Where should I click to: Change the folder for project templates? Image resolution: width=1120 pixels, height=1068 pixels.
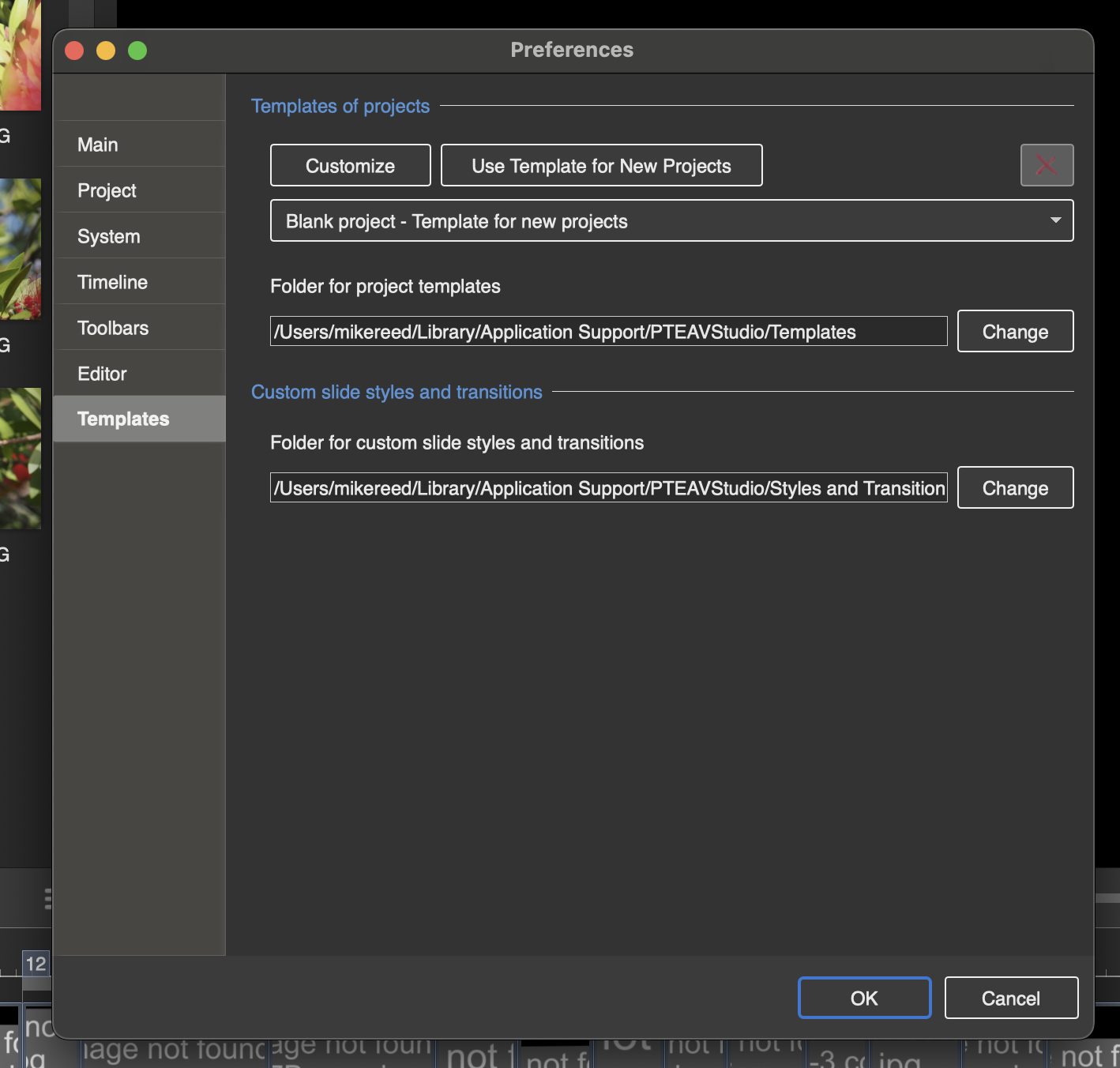pyautogui.click(x=1015, y=332)
